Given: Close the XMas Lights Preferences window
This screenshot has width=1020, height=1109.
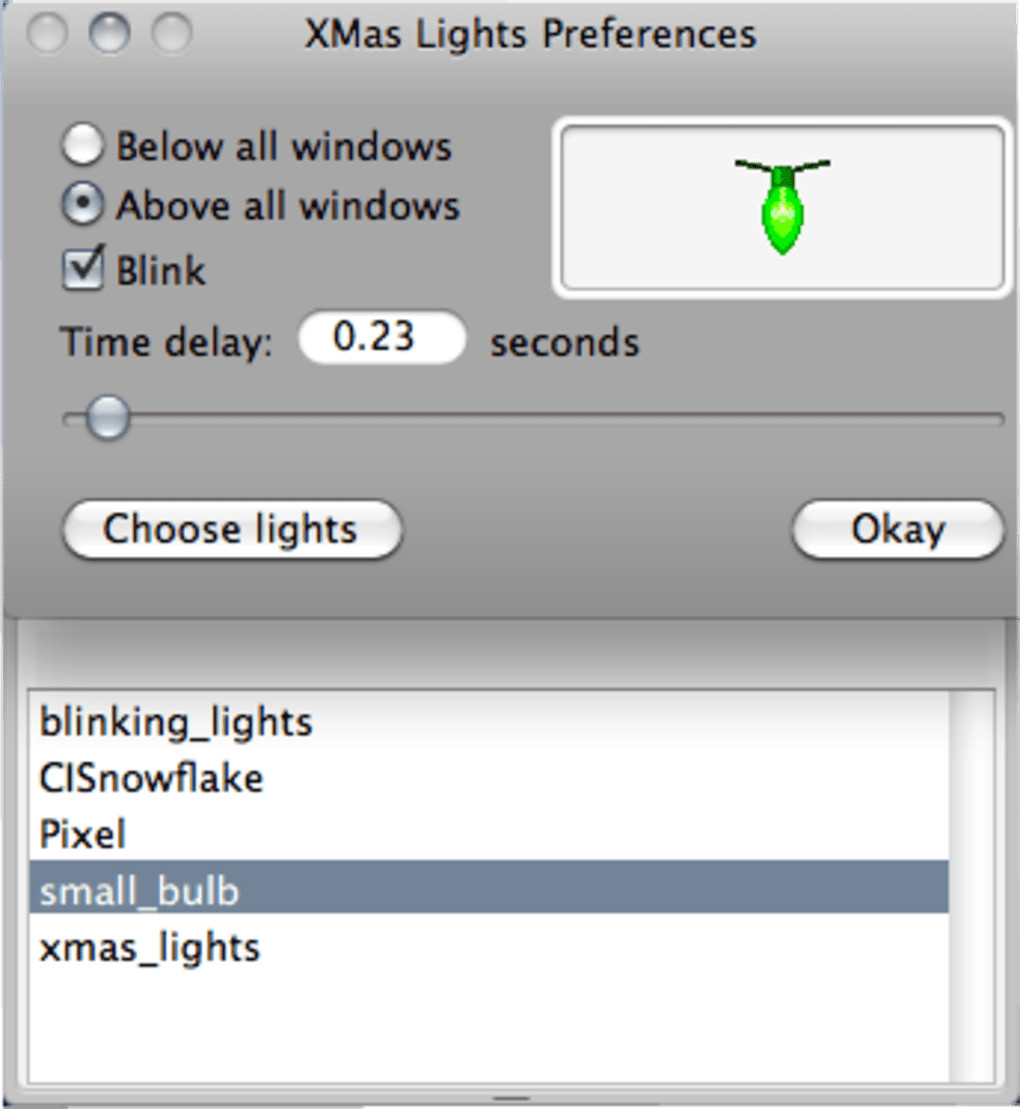Looking at the screenshot, I should tap(47, 35).
